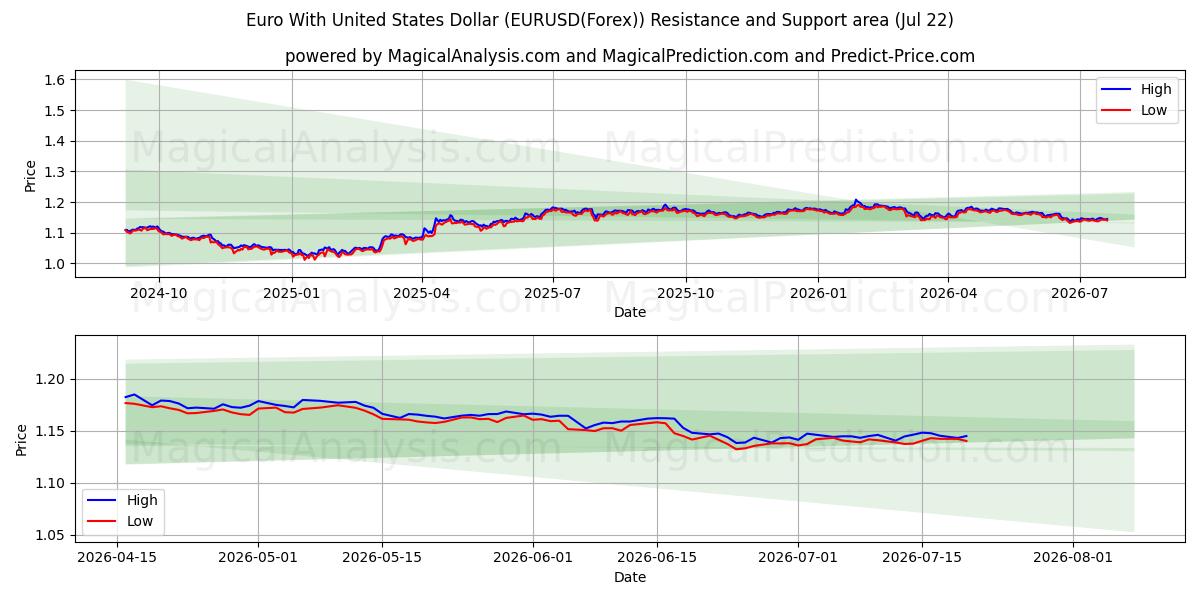1200x600 pixels.
Task: Click the '1.10' y-axis tick in the bottom chart
Action: (53, 484)
